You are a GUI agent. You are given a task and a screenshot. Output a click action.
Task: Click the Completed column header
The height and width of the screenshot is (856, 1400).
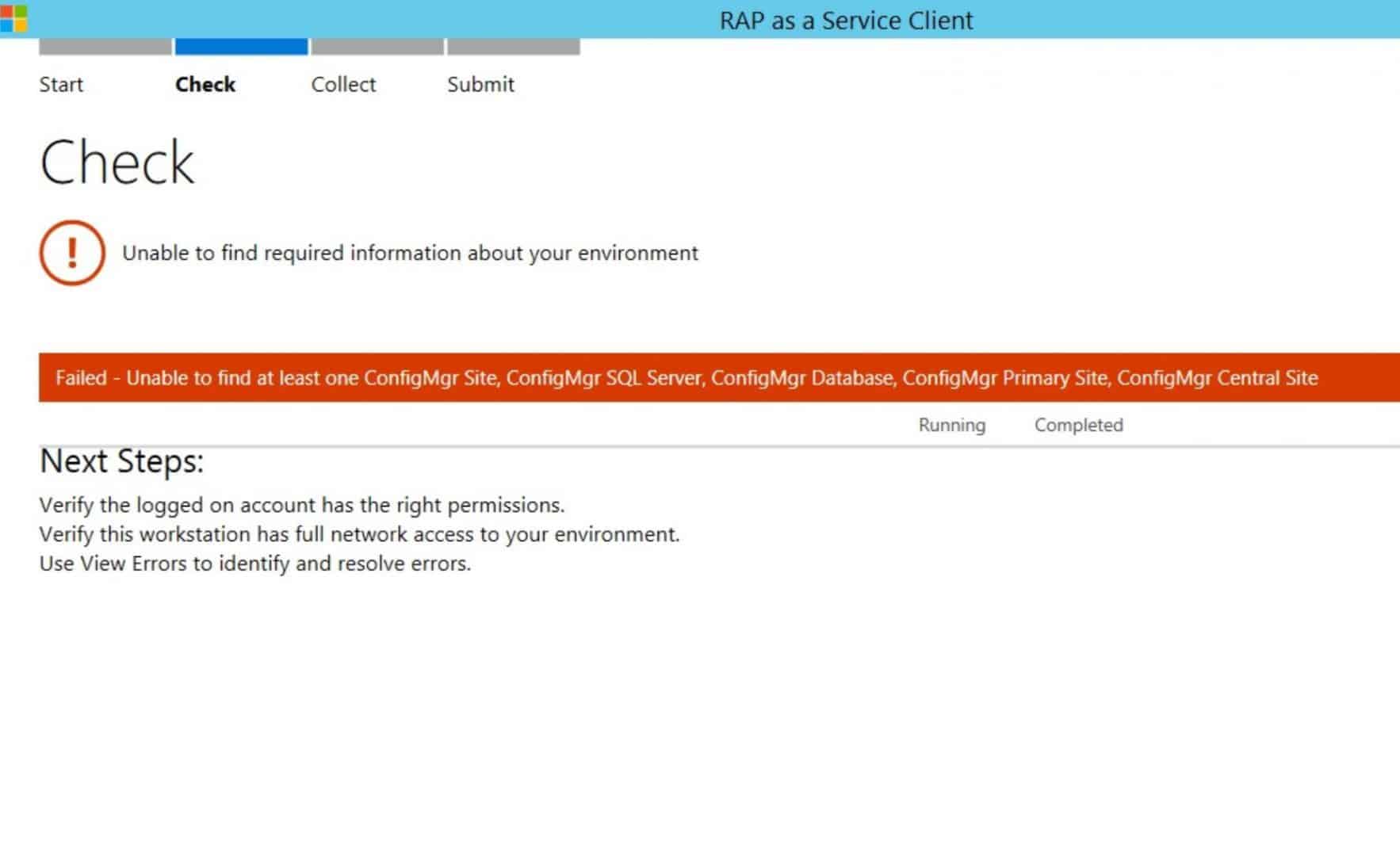point(1079,425)
